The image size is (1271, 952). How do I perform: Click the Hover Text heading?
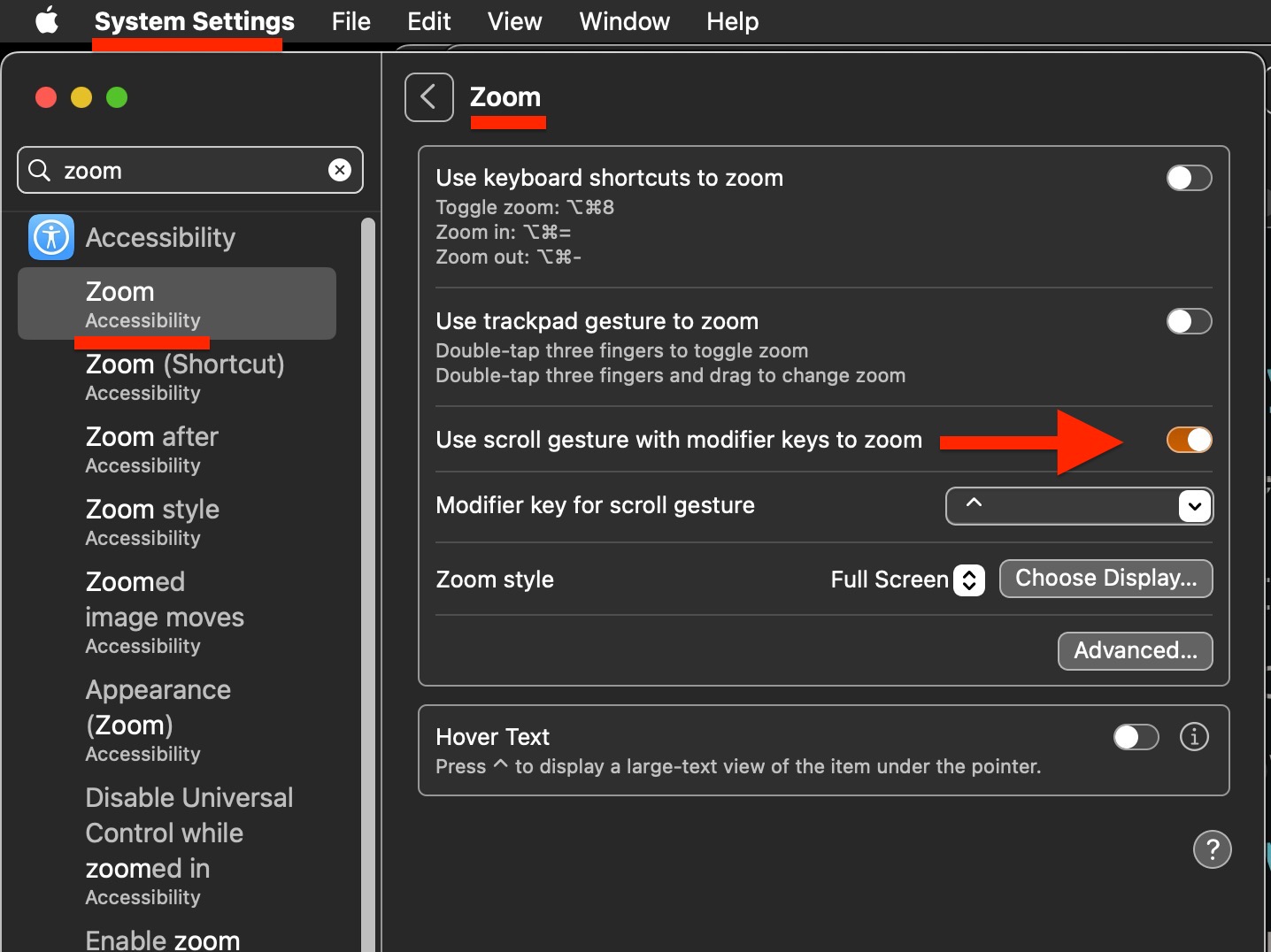pyautogui.click(x=493, y=737)
